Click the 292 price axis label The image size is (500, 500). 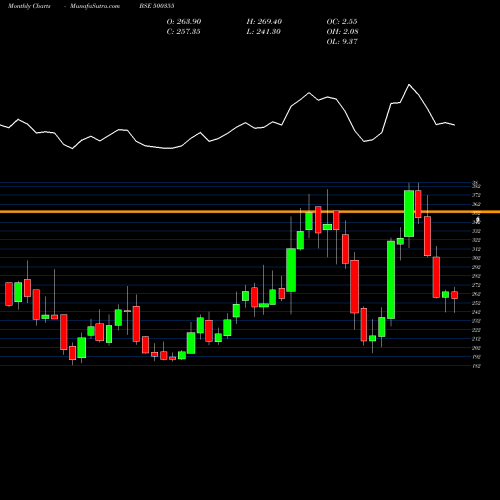click(476, 267)
